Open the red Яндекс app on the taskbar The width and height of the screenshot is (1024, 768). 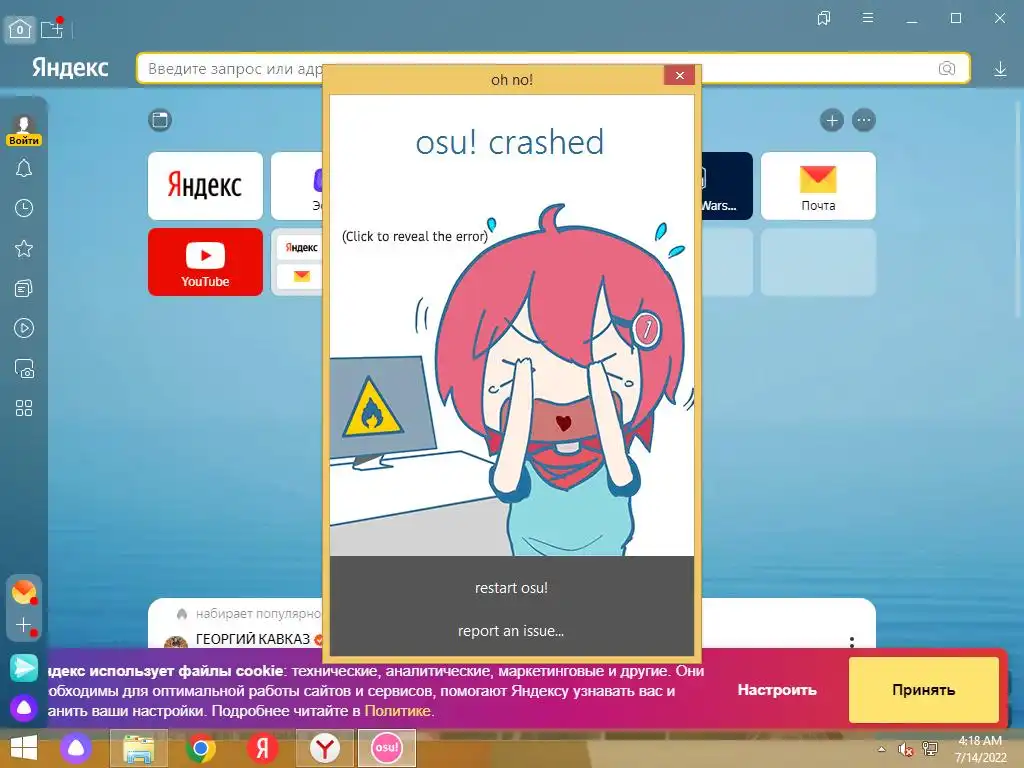[x=263, y=748]
